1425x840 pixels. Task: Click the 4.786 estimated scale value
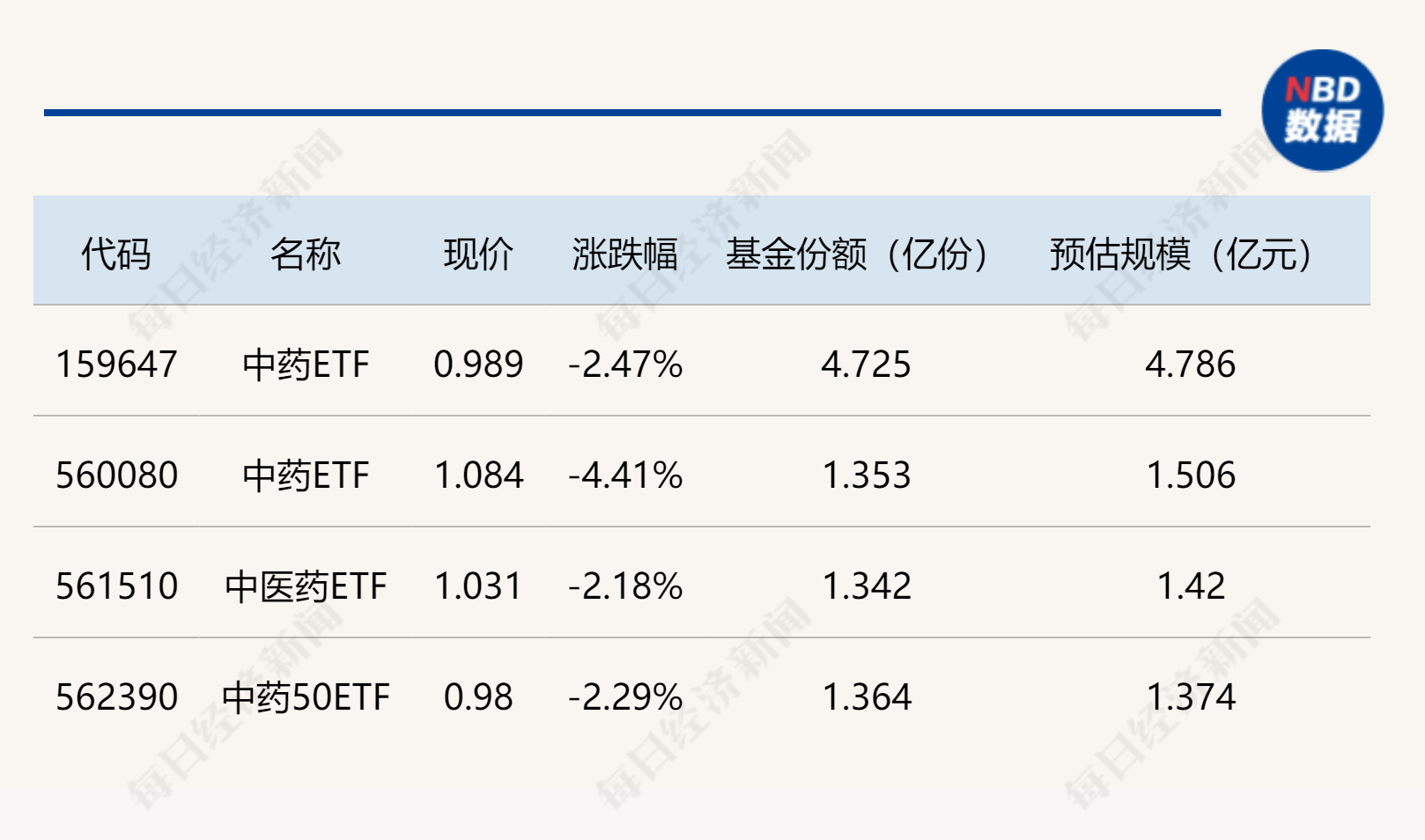1191,365
